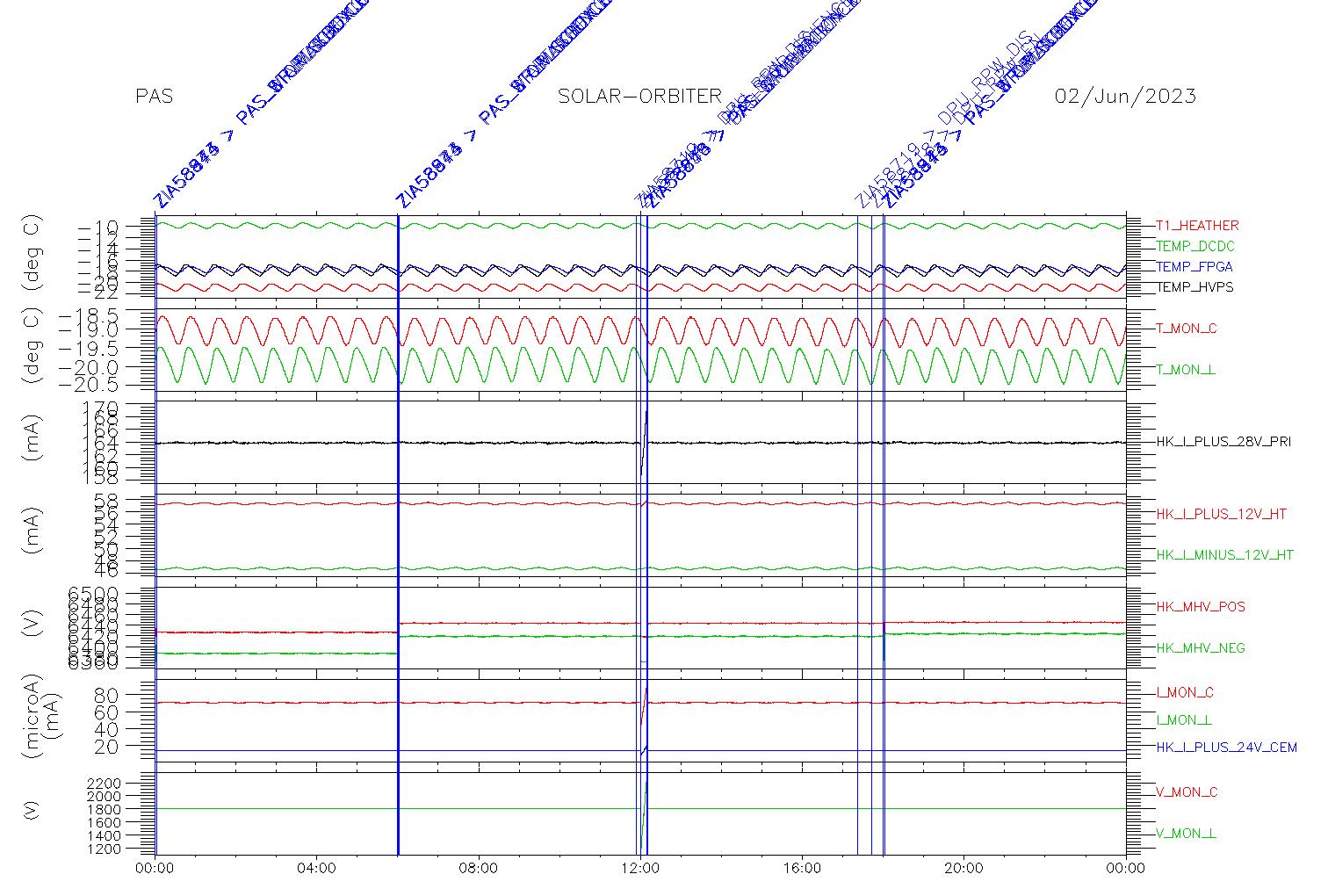This screenshot has width=1328, height=896.
Task: Click the 02/Jun/2023 date label
Action: point(1125,97)
